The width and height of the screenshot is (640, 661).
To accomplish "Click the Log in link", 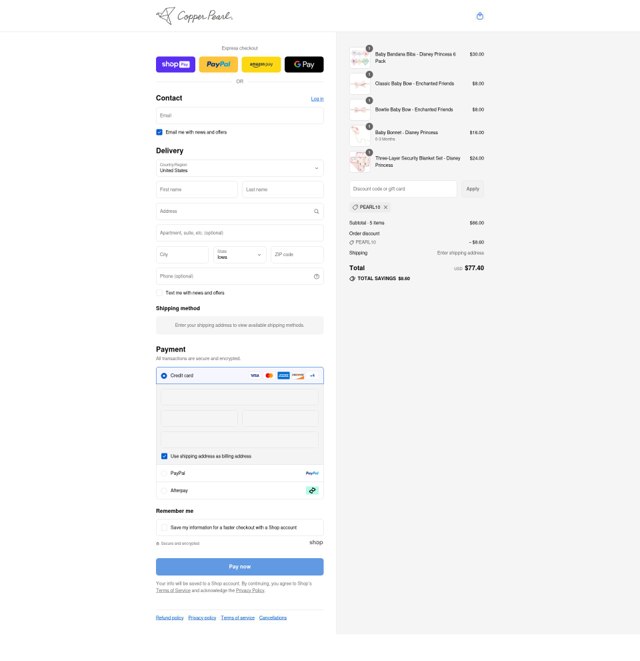I will (x=317, y=99).
